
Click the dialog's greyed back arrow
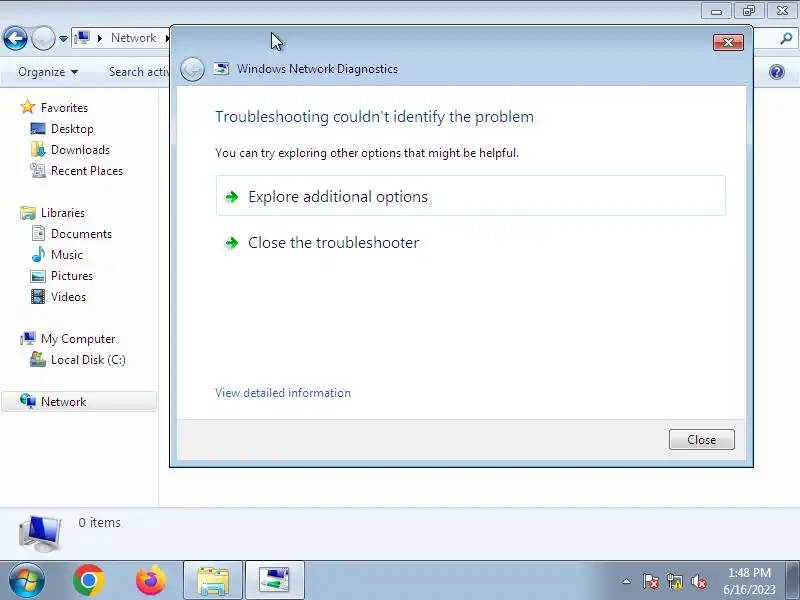pos(192,69)
